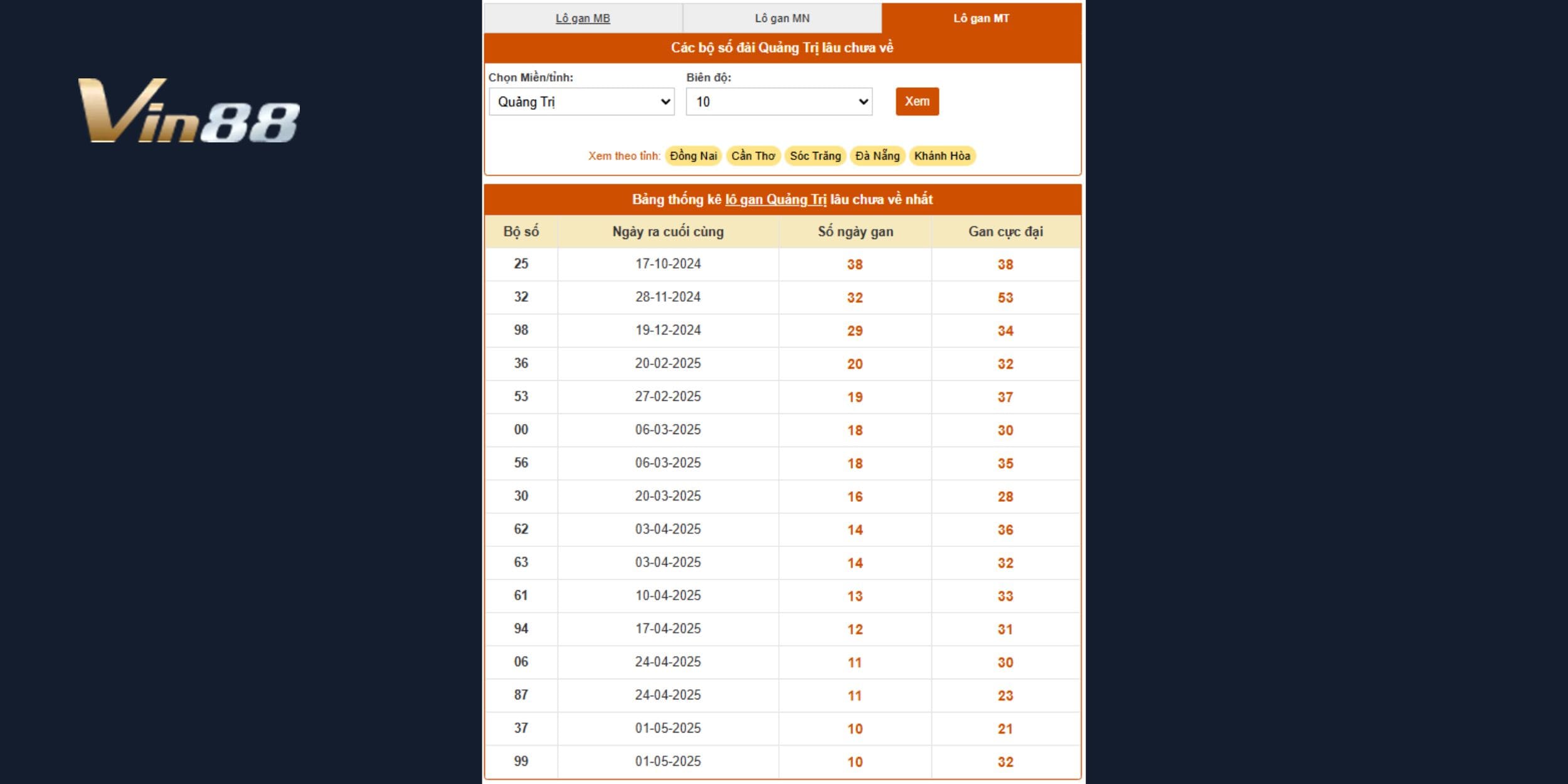Screen dimensions: 1568x784
Task: Click gan cực đại 28 in row 30
Action: [x=1005, y=497]
